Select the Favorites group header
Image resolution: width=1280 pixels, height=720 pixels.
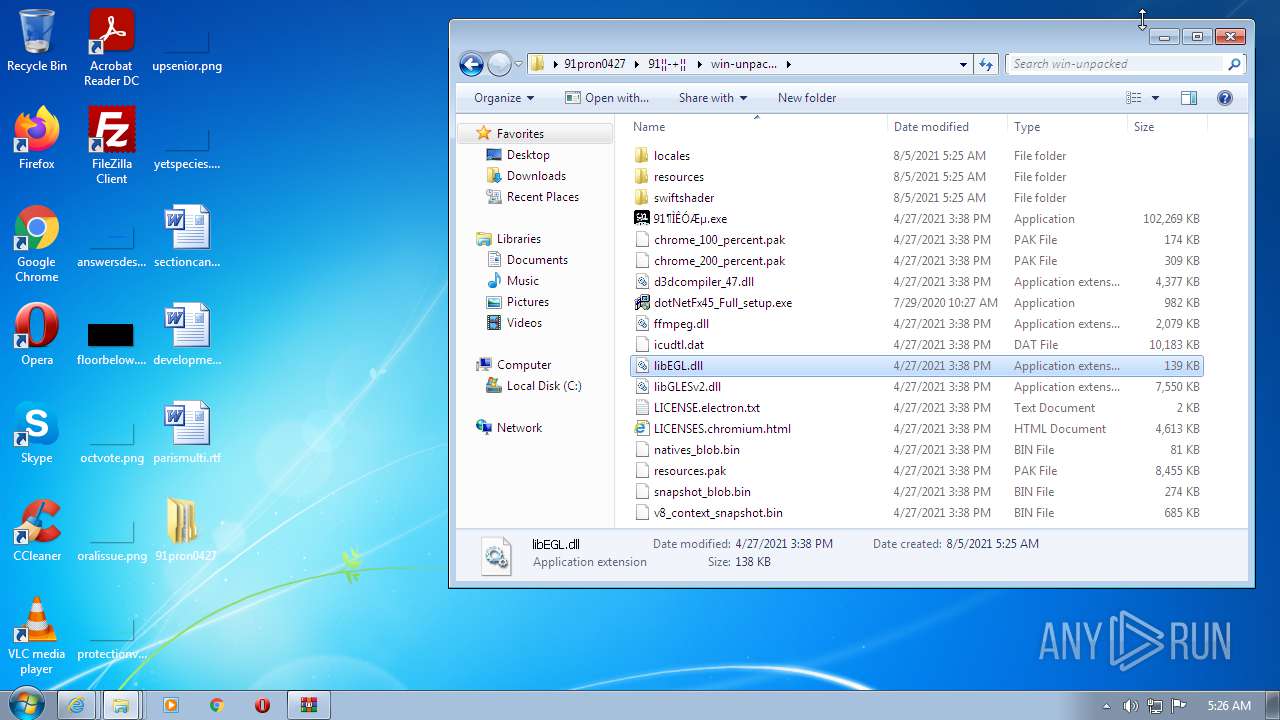[x=520, y=134]
